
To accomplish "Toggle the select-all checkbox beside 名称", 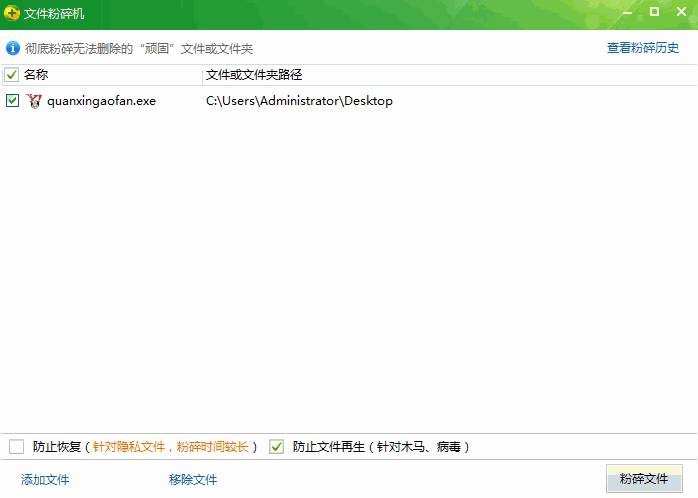I will pyautogui.click(x=12, y=75).
